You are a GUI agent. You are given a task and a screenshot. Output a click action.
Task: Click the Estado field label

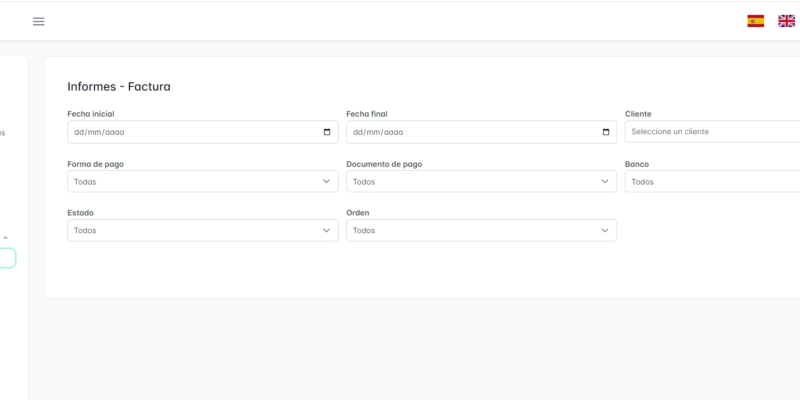pos(80,213)
